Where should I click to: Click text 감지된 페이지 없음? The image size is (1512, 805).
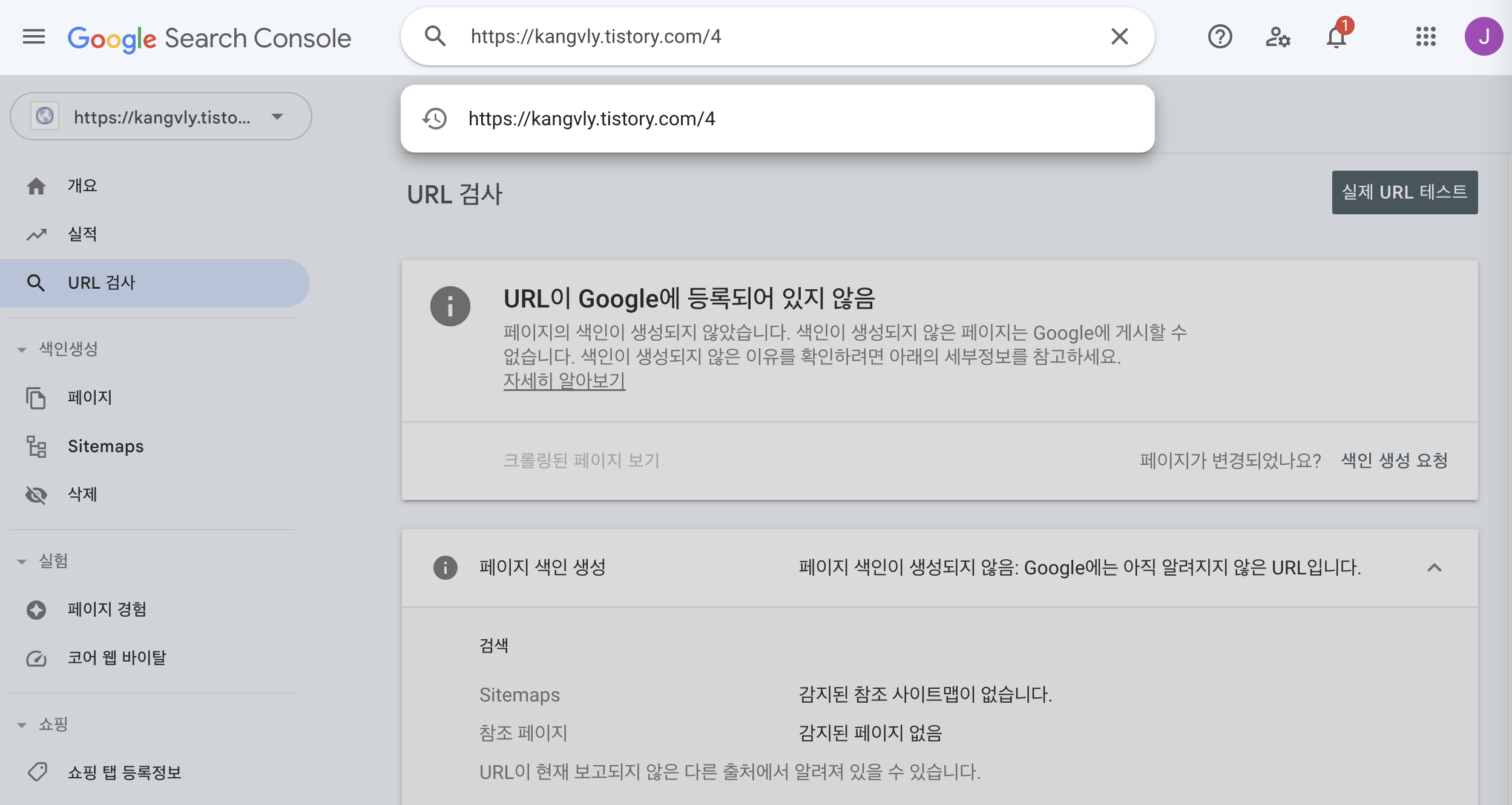[x=870, y=734]
